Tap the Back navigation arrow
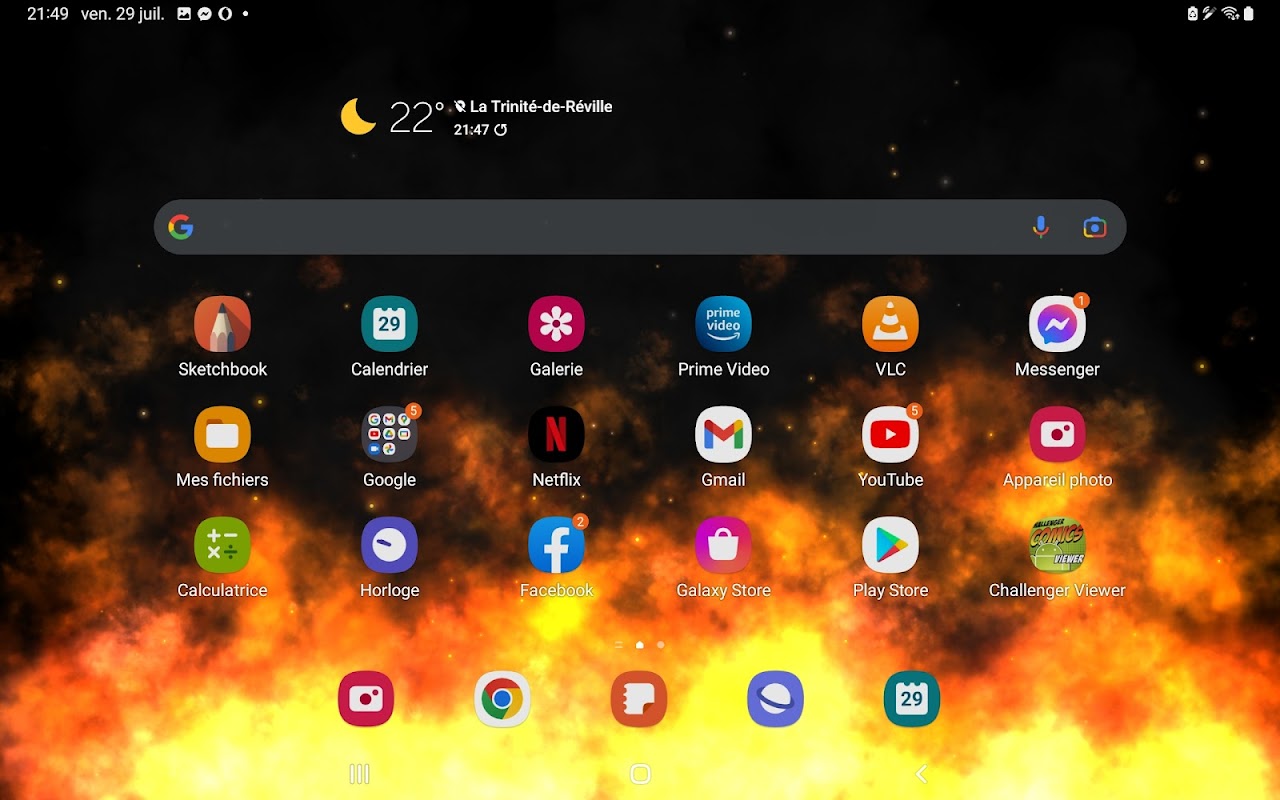 921,774
